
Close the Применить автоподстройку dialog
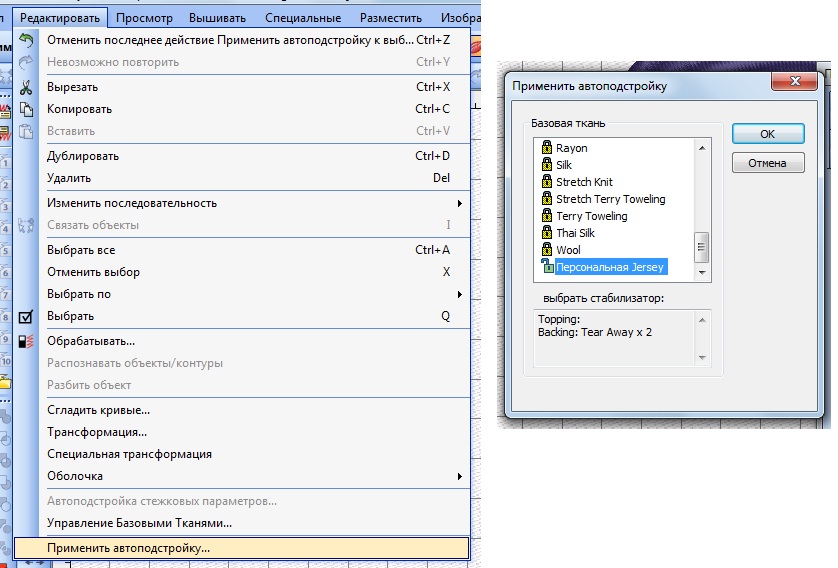click(x=795, y=81)
